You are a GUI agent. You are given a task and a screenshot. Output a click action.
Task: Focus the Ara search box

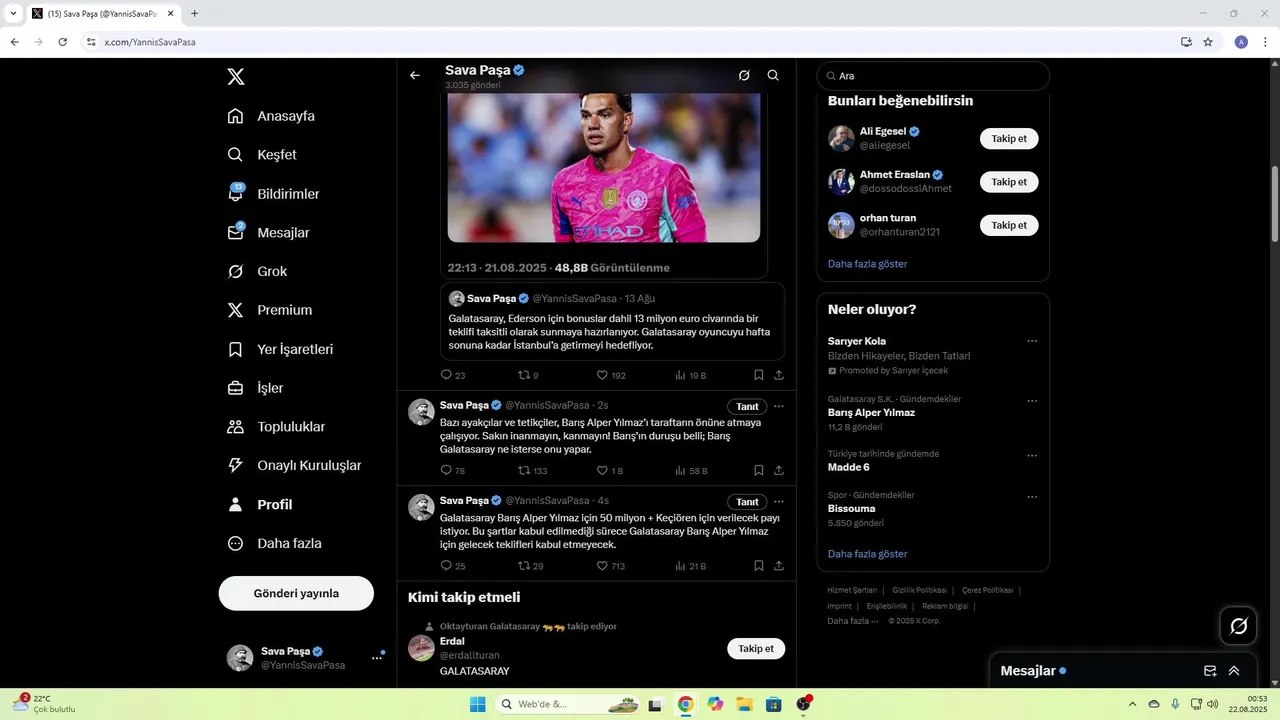[933, 76]
